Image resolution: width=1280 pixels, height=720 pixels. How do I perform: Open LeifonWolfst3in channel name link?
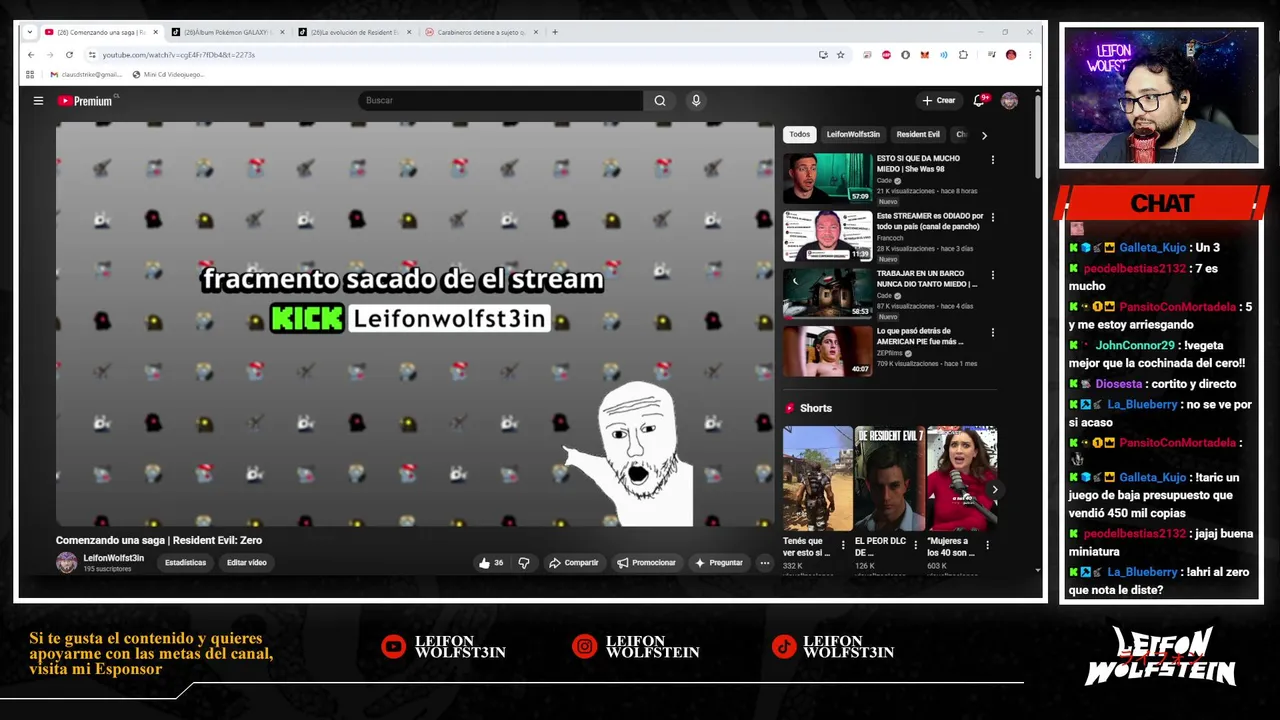coord(113,558)
